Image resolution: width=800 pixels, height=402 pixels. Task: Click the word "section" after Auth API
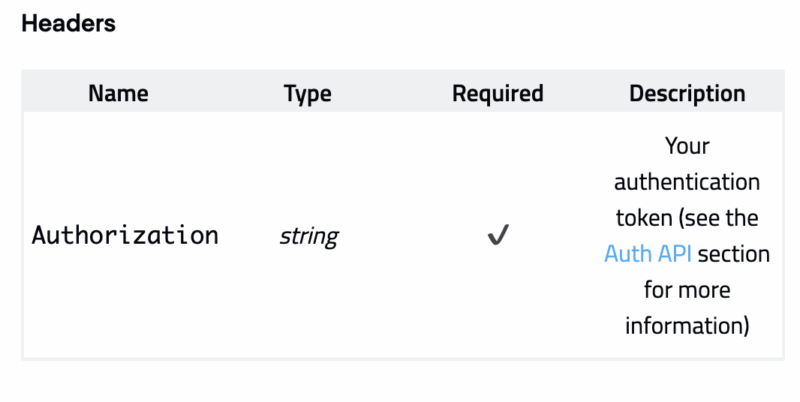(x=733, y=254)
